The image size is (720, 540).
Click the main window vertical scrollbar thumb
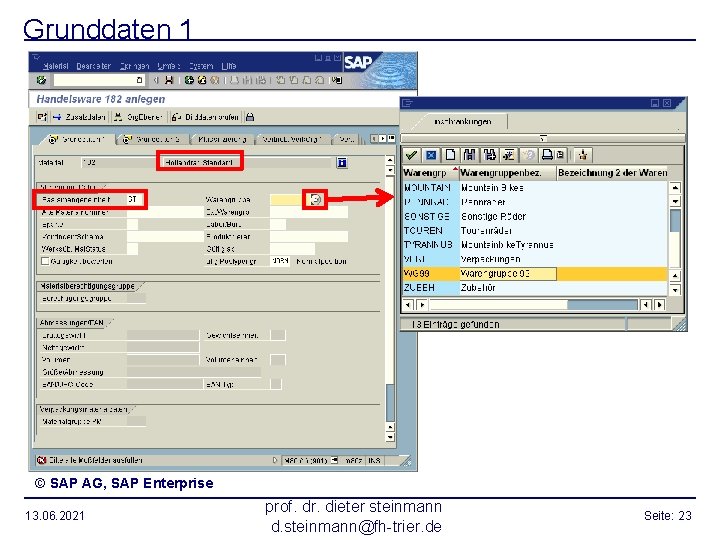point(390,403)
